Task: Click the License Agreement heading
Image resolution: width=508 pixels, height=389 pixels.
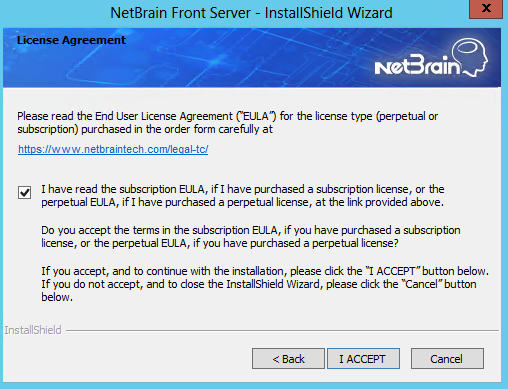Action: [71, 40]
